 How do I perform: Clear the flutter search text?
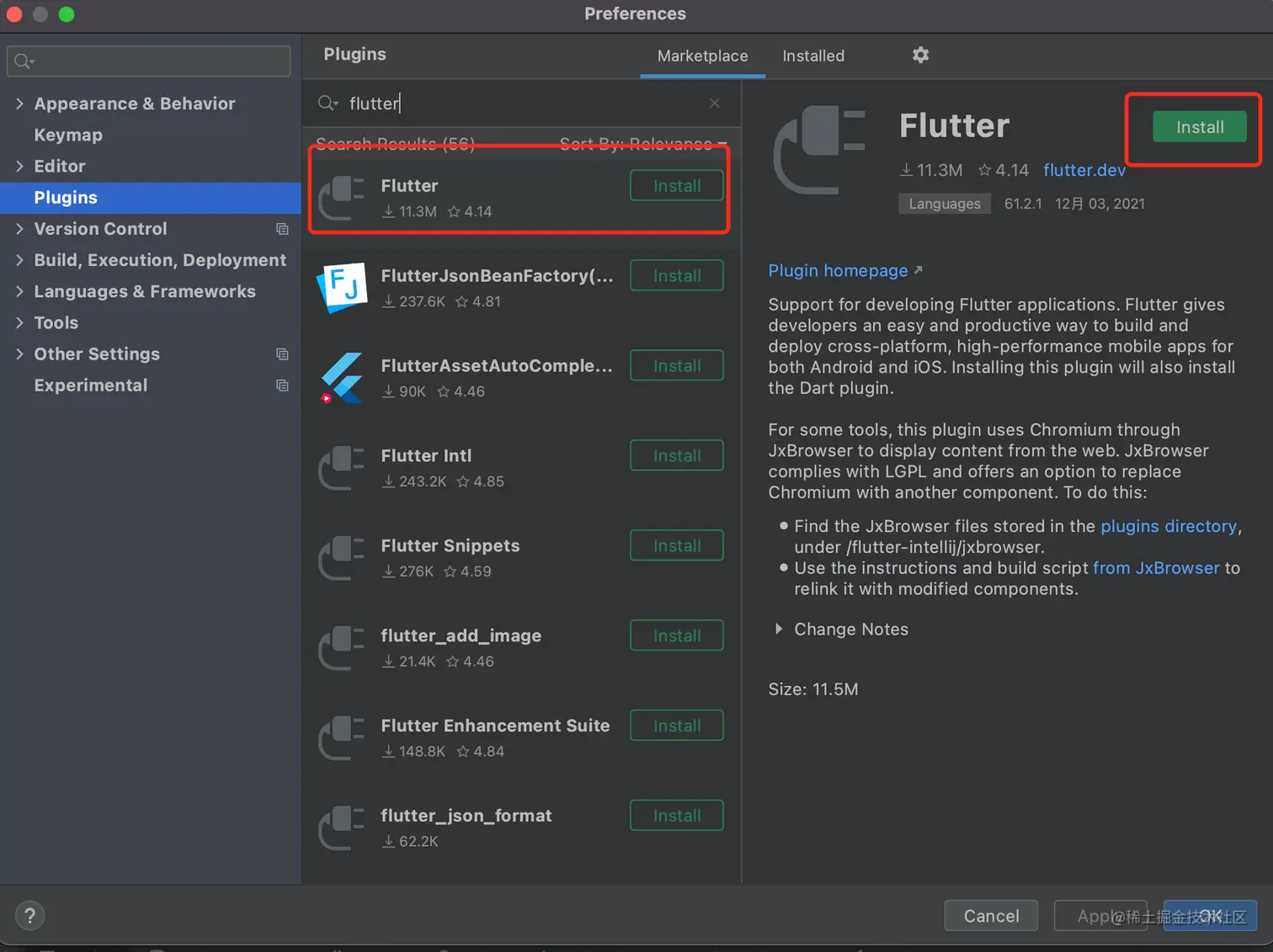(x=714, y=103)
